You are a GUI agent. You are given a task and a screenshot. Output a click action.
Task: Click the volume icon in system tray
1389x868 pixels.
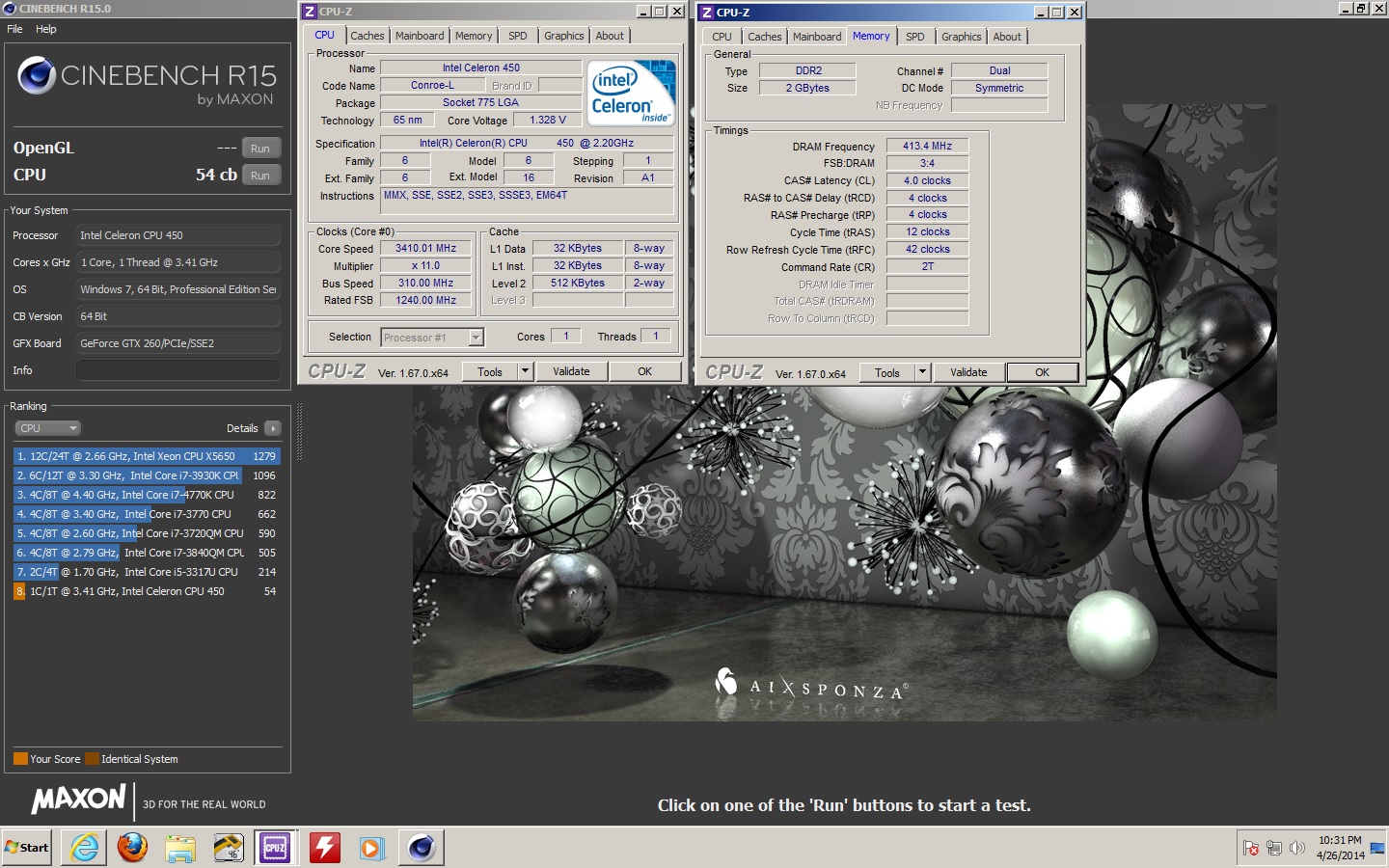[x=1297, y=848]
